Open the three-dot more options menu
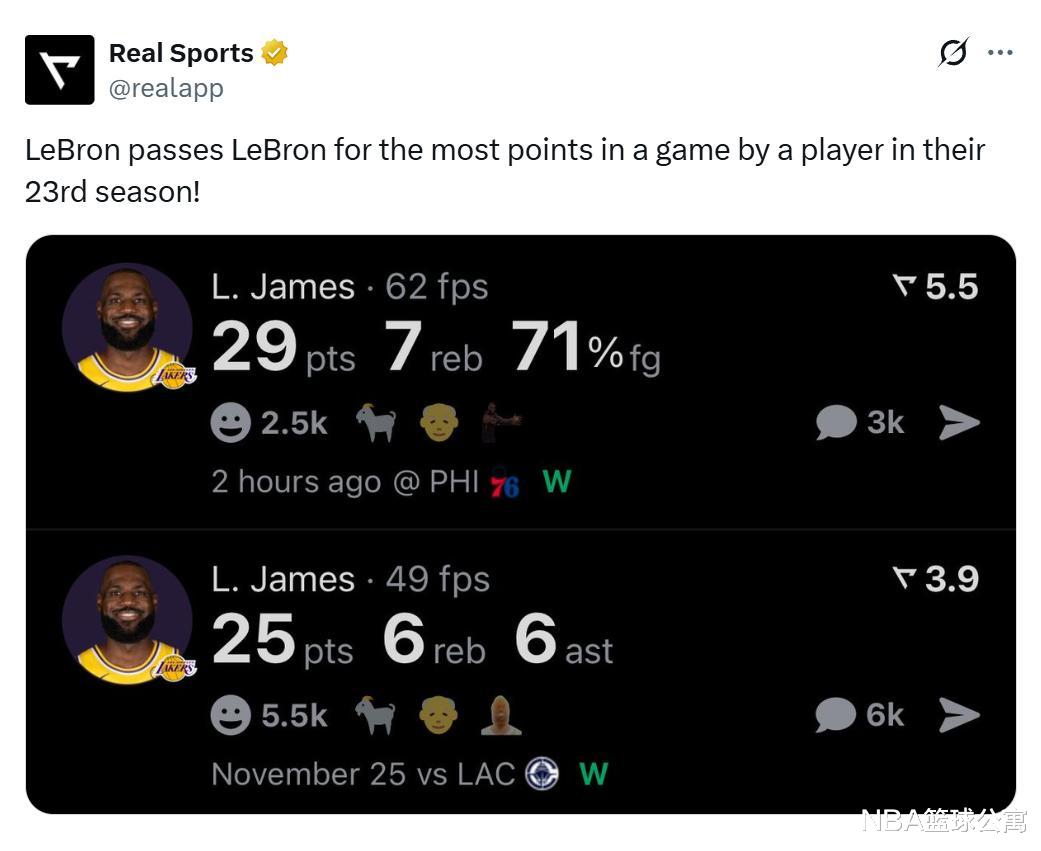The height and width of the screenshot is (851, 1041). 1000,52
